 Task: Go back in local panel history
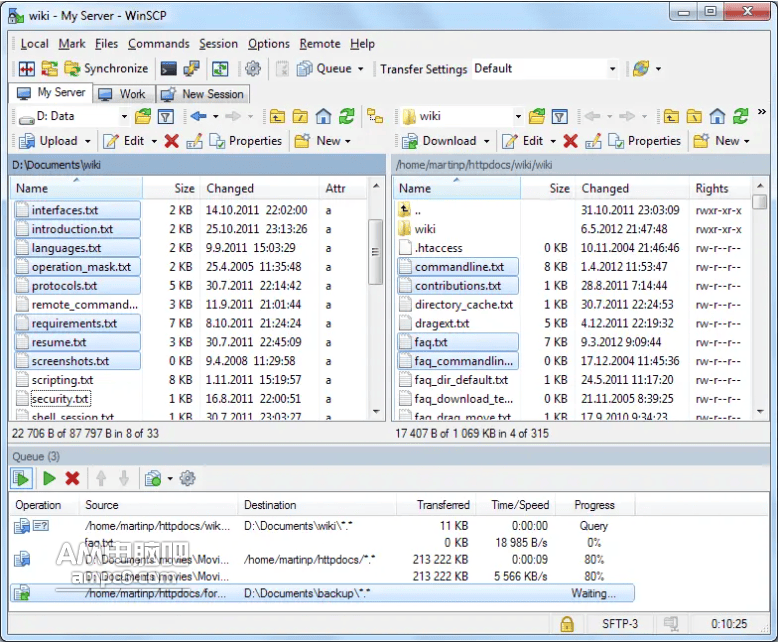click(198, 116)
